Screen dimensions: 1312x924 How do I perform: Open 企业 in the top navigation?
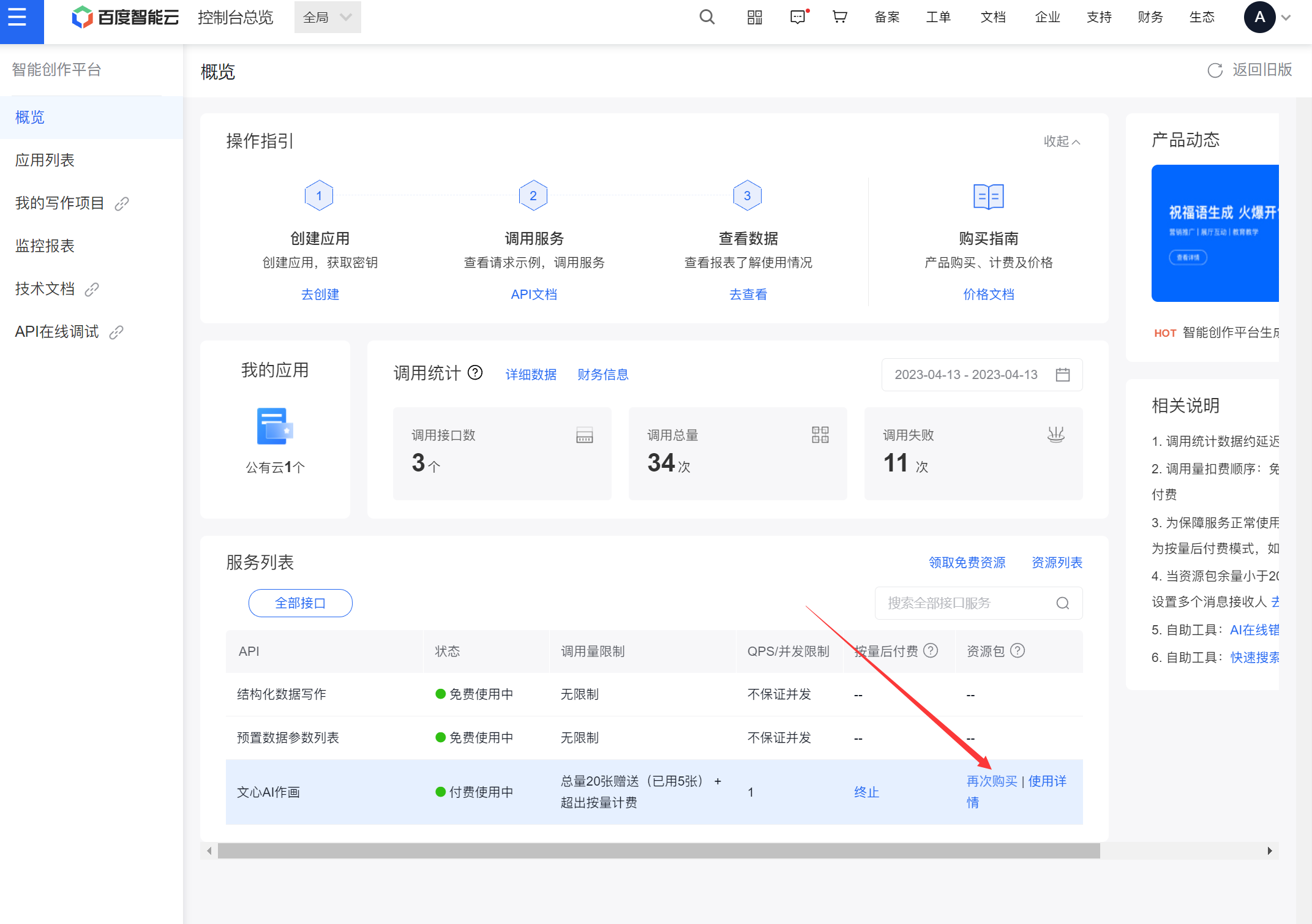point(1047,17)
